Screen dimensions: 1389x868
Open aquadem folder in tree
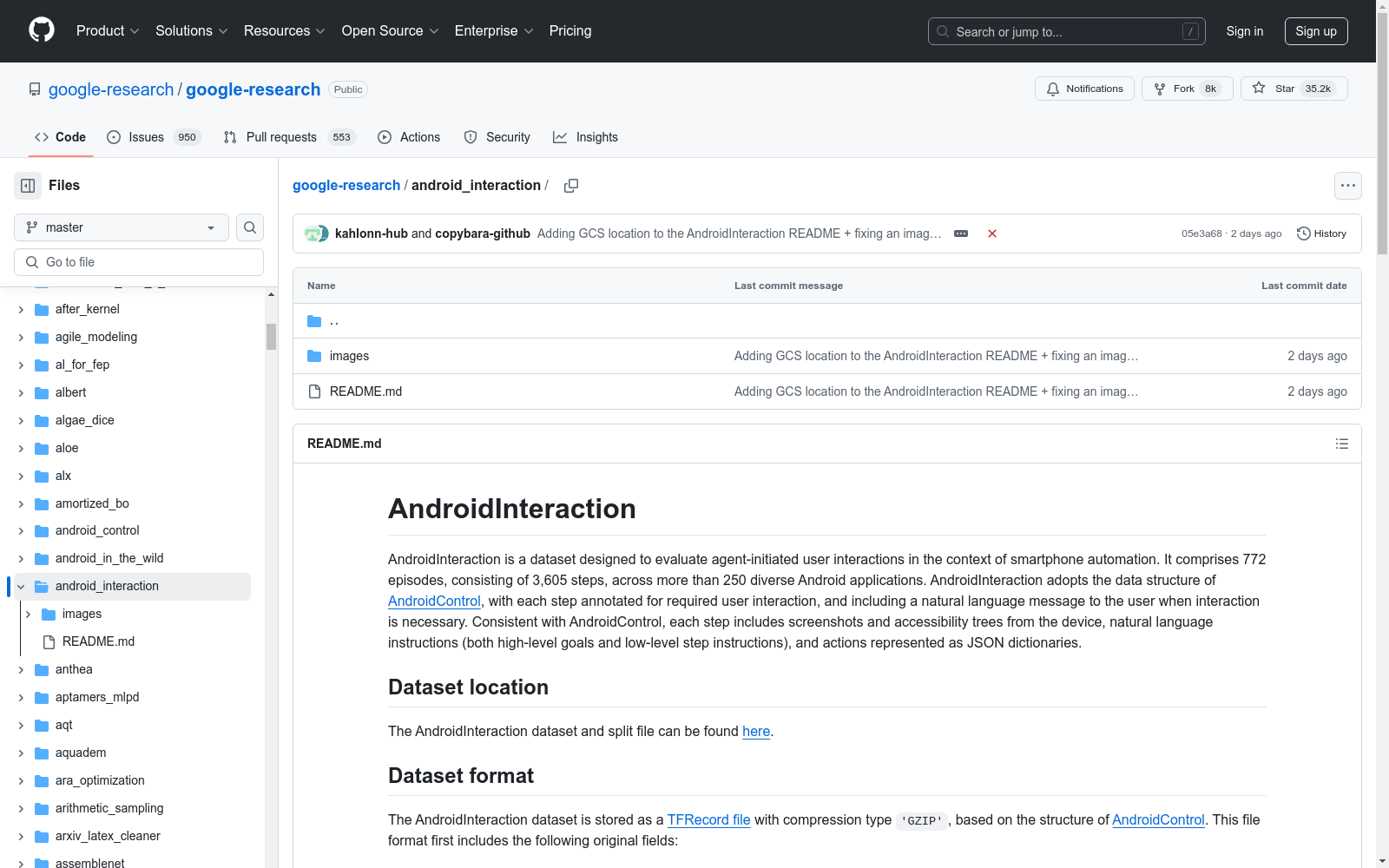click(x=81, y=753)
